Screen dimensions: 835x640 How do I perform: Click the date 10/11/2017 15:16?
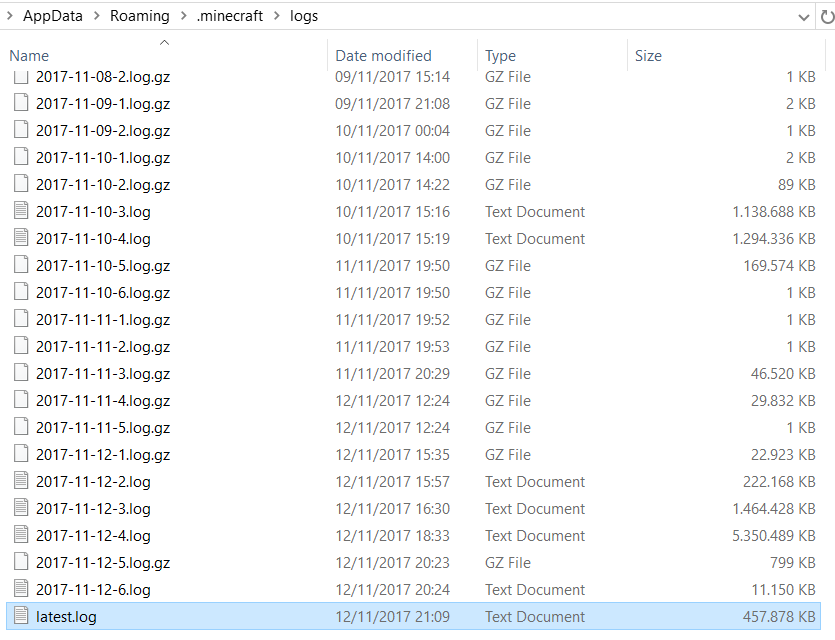tap(392, 212)
